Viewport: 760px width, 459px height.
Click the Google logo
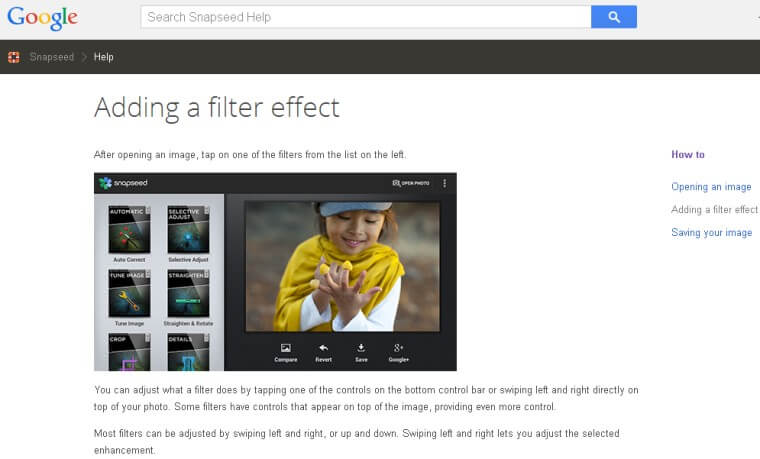point(42,18)
